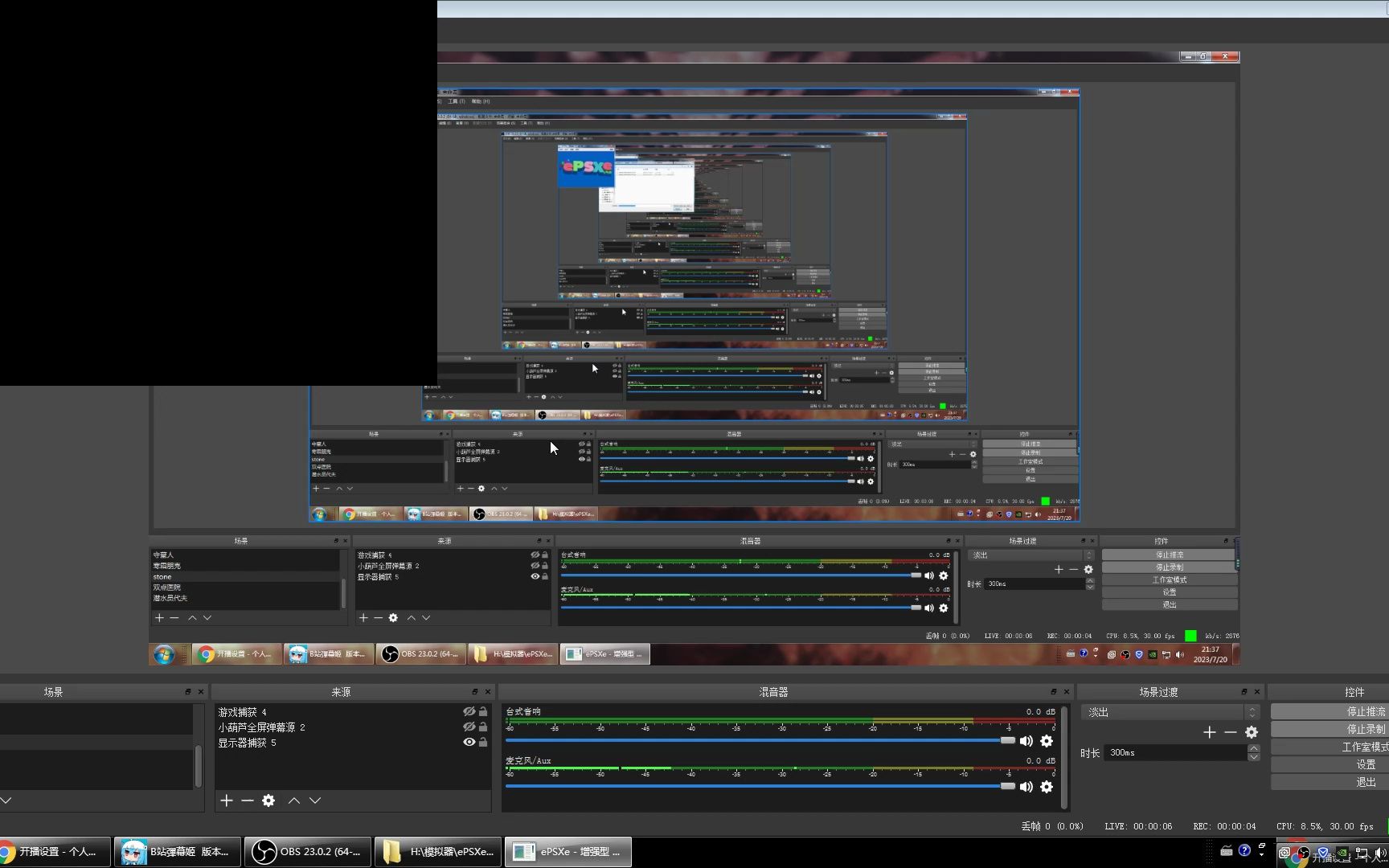Screen dimensions: 1389x868
Task: Open transition properties gear under 淡出
Action: coord(1252,732)
